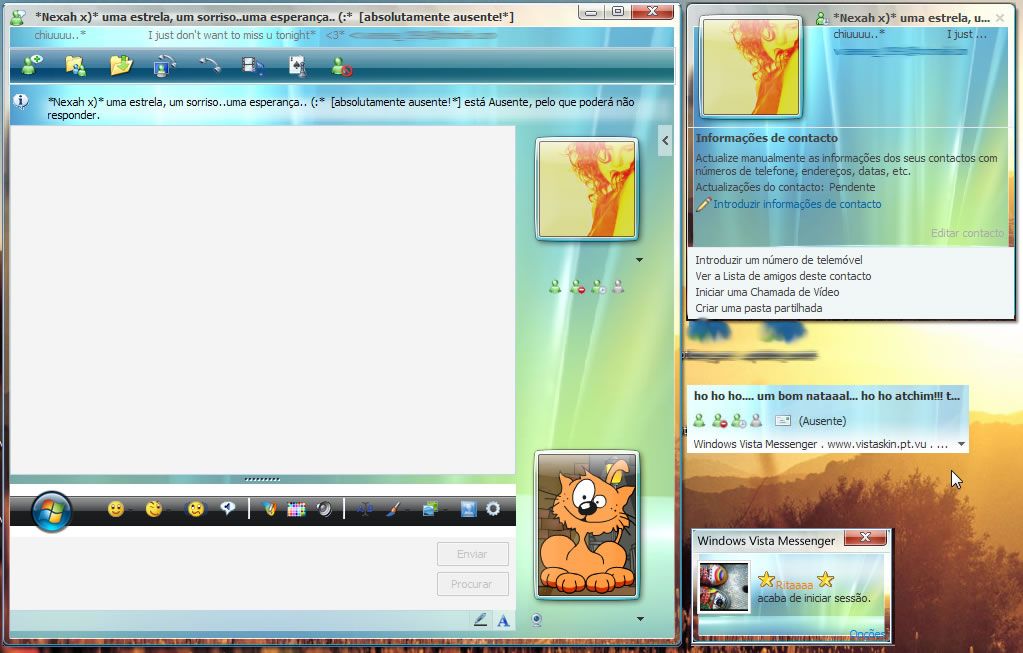Screen dimensions: 1023x653
Task: Switch to handwriting pen input mode
Action: coord(480,620)
